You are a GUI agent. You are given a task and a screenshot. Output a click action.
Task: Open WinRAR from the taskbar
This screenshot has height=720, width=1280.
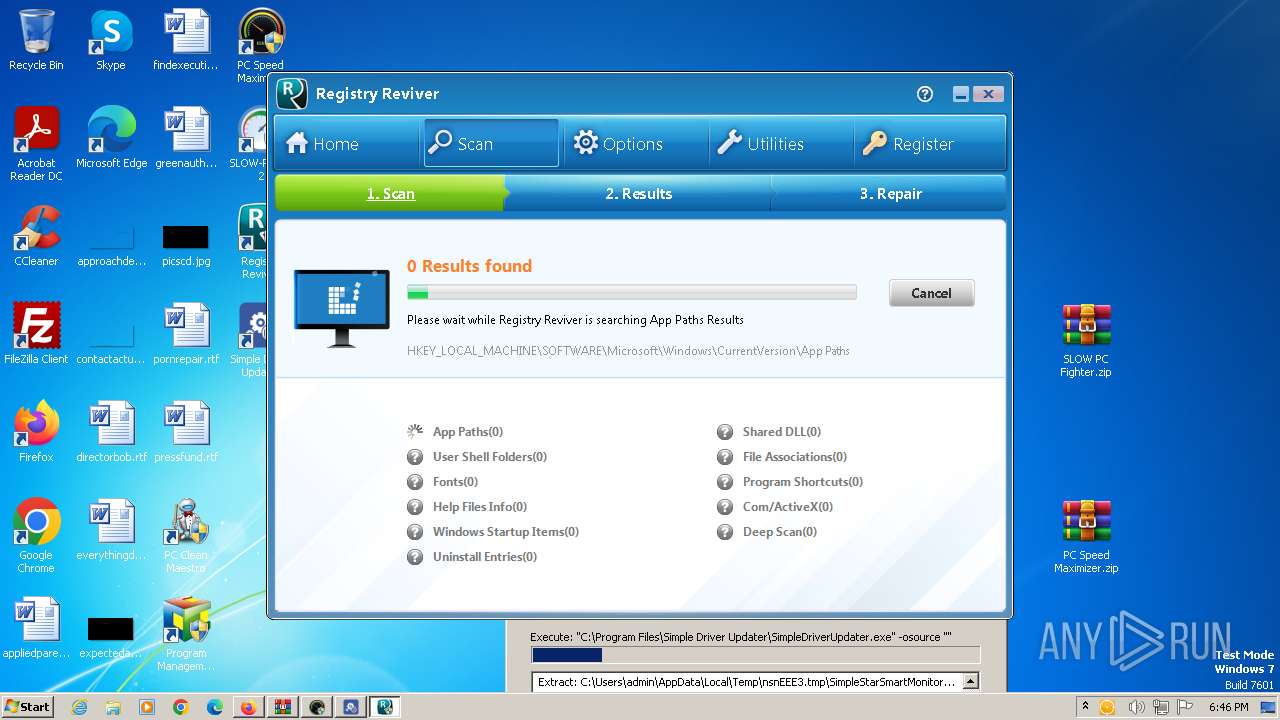[282, 707]
